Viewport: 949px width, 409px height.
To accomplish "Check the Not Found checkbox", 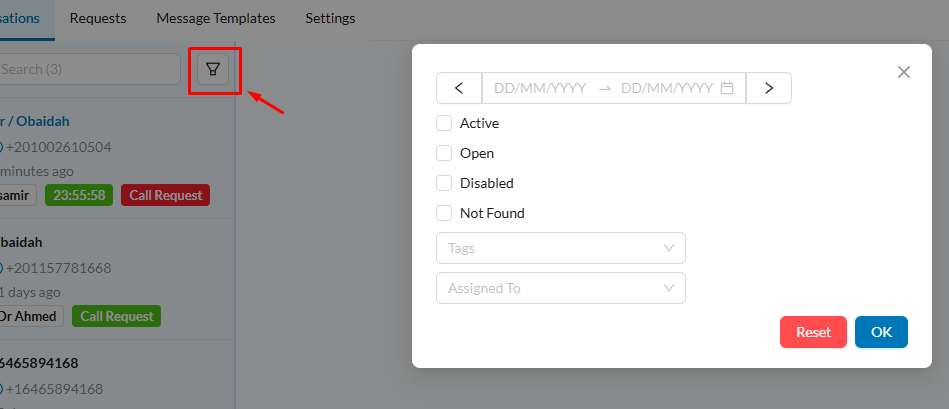I will click(444, 213).
